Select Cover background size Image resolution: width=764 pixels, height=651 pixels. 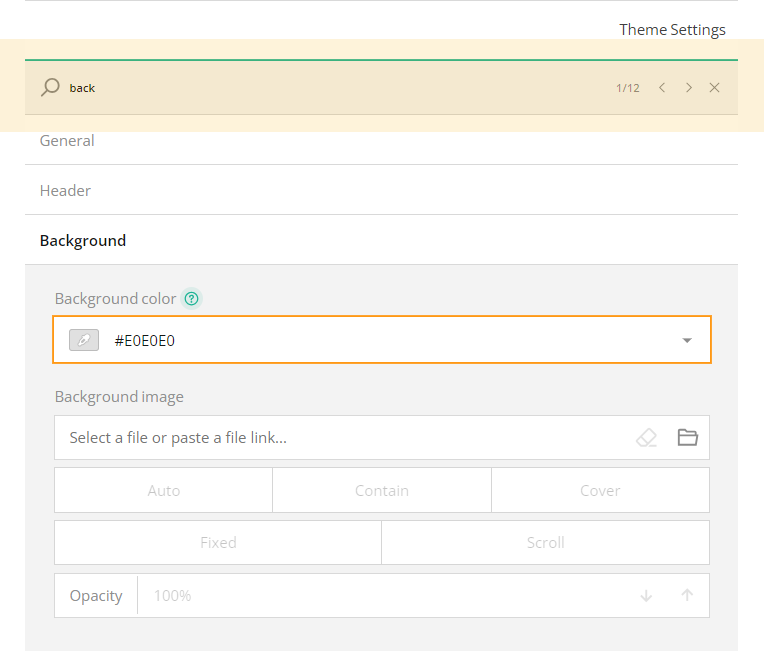pos(600,490)
